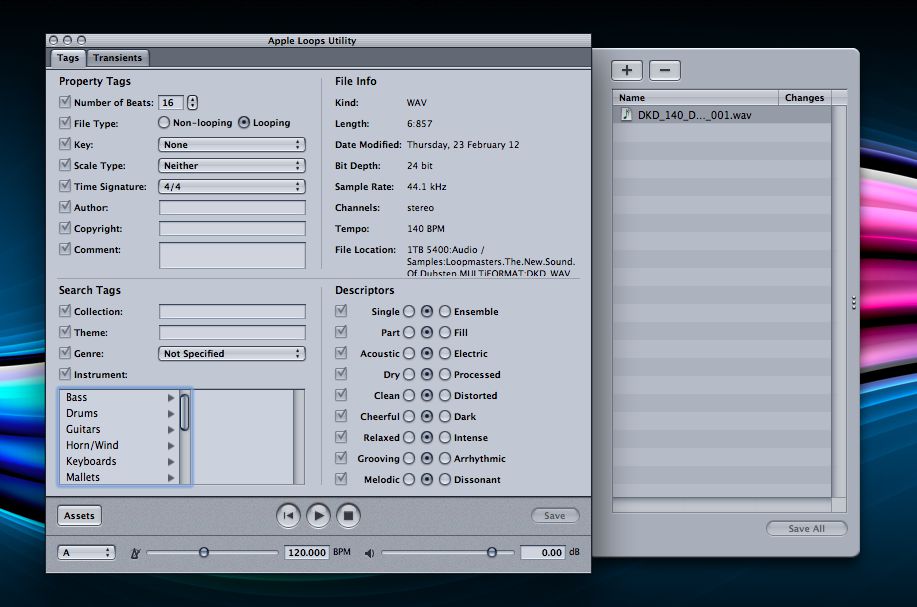Screen dimensions: 917x607
Task: Start playback with the Play button
Action: [x=319, y=516]
